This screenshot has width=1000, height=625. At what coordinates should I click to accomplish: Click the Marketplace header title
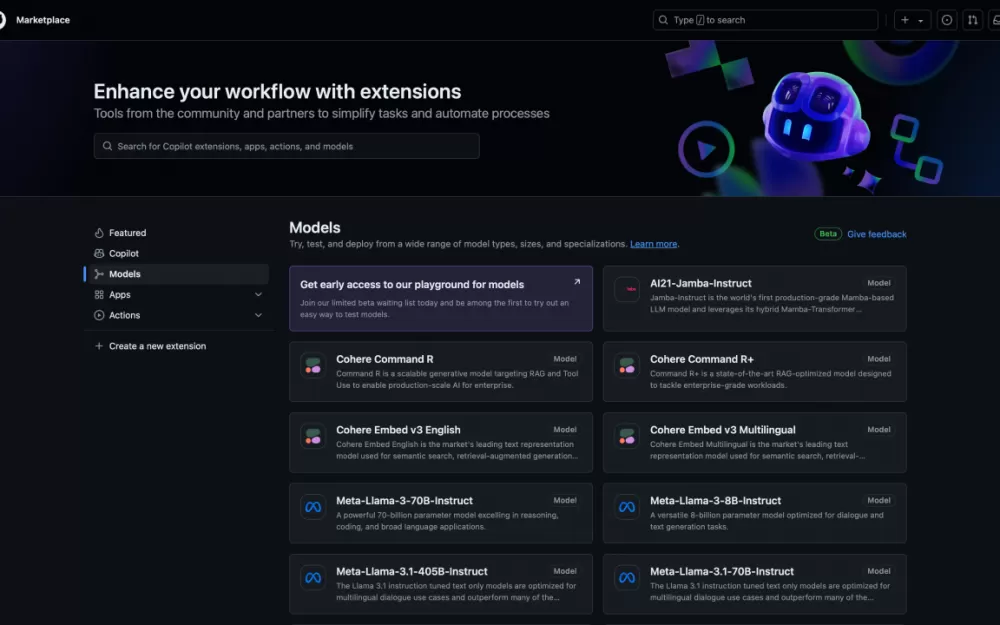43,20
